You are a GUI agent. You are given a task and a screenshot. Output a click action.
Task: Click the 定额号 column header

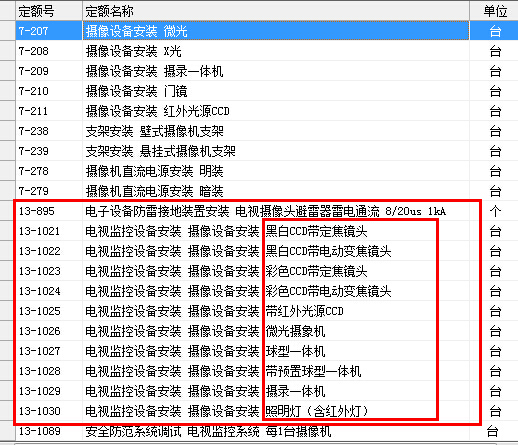point(49,11)
